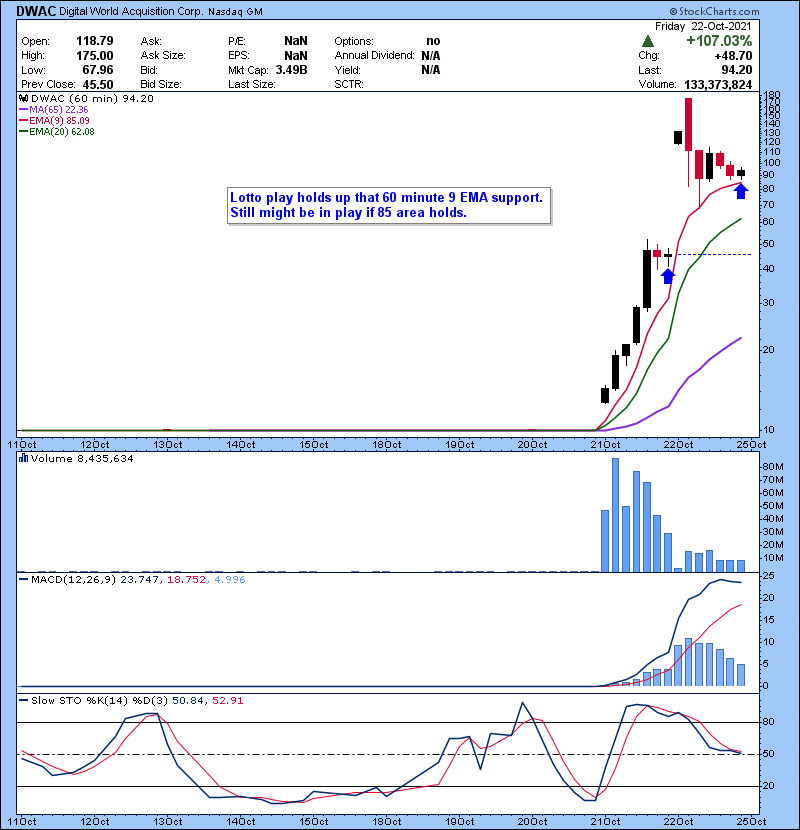Click the Volume value 133,373,824
Viewport: 800px width, 830px height.
tap(718, 85)
